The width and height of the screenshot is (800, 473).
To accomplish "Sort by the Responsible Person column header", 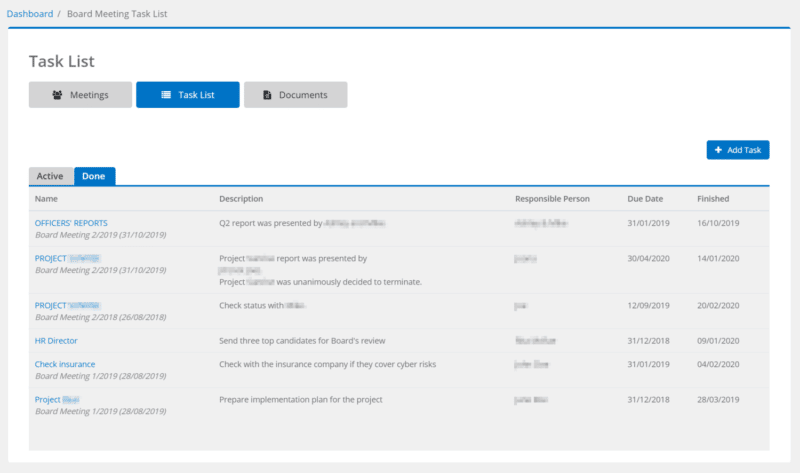I will (552, 199).
